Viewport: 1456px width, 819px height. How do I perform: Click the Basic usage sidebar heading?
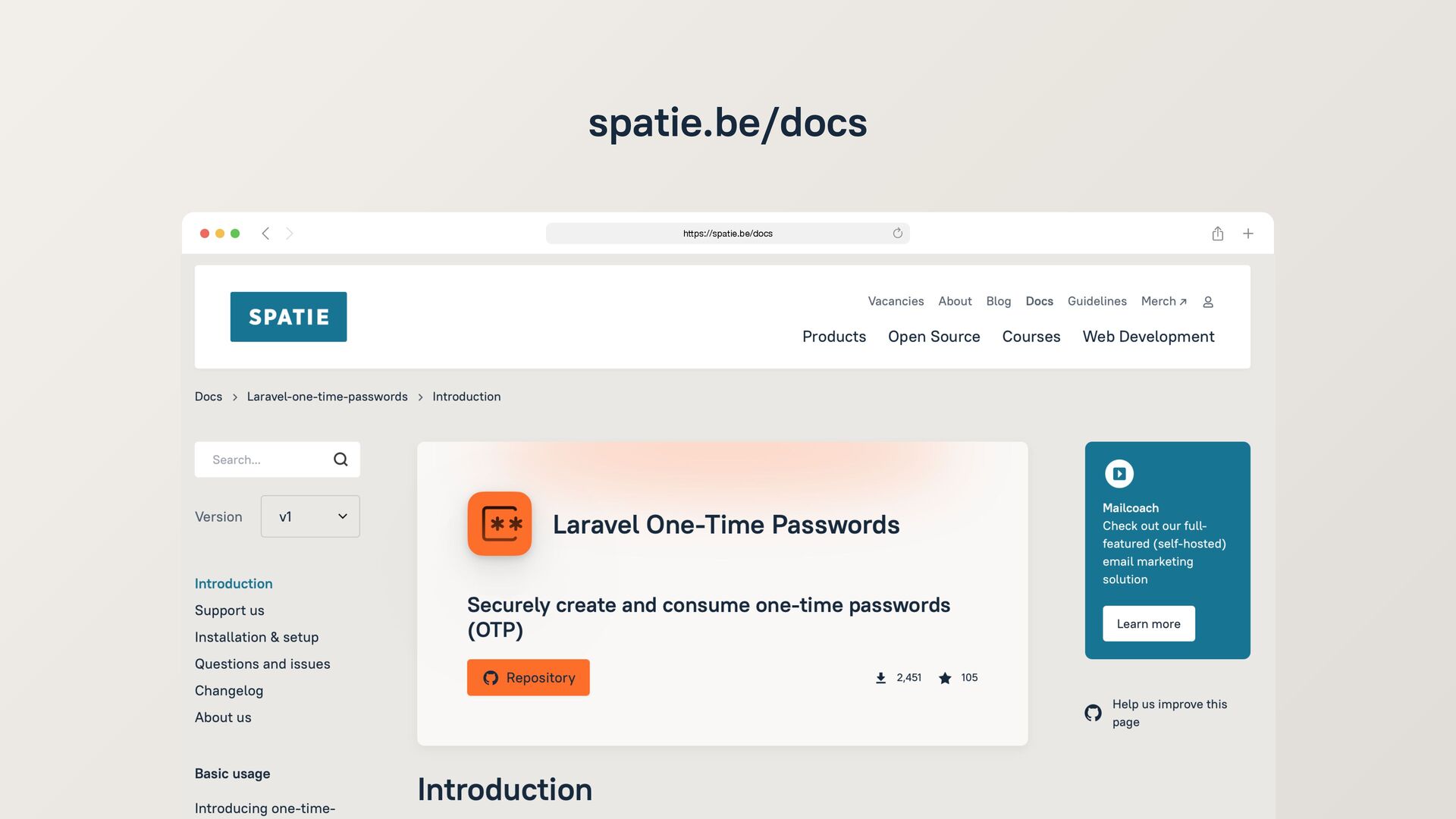click(x=232, y=773)
